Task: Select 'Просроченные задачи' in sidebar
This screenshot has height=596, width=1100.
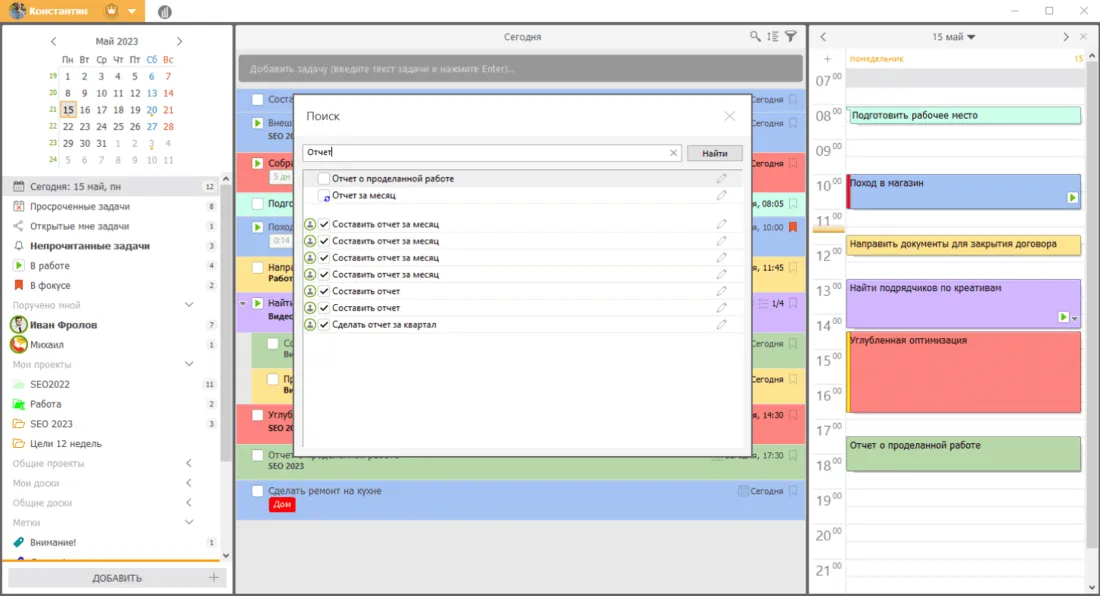Action: tap(80, 207)
